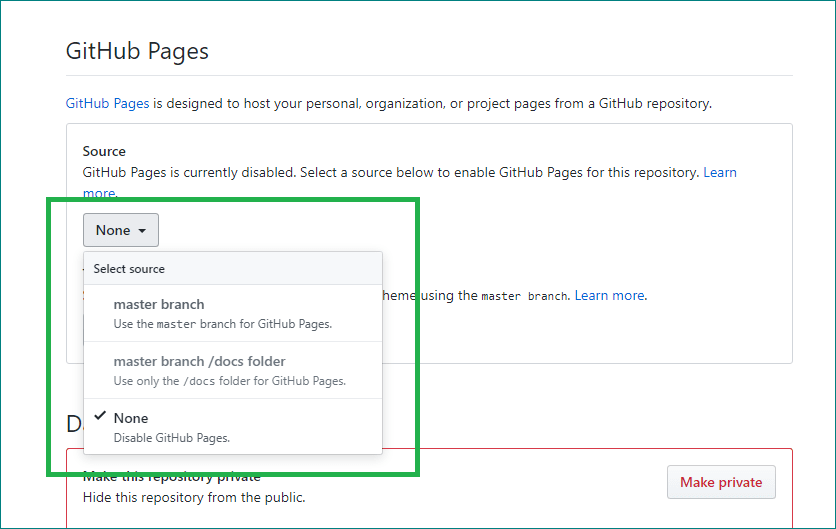Choose master branch /docs folder option

[233, 370]
